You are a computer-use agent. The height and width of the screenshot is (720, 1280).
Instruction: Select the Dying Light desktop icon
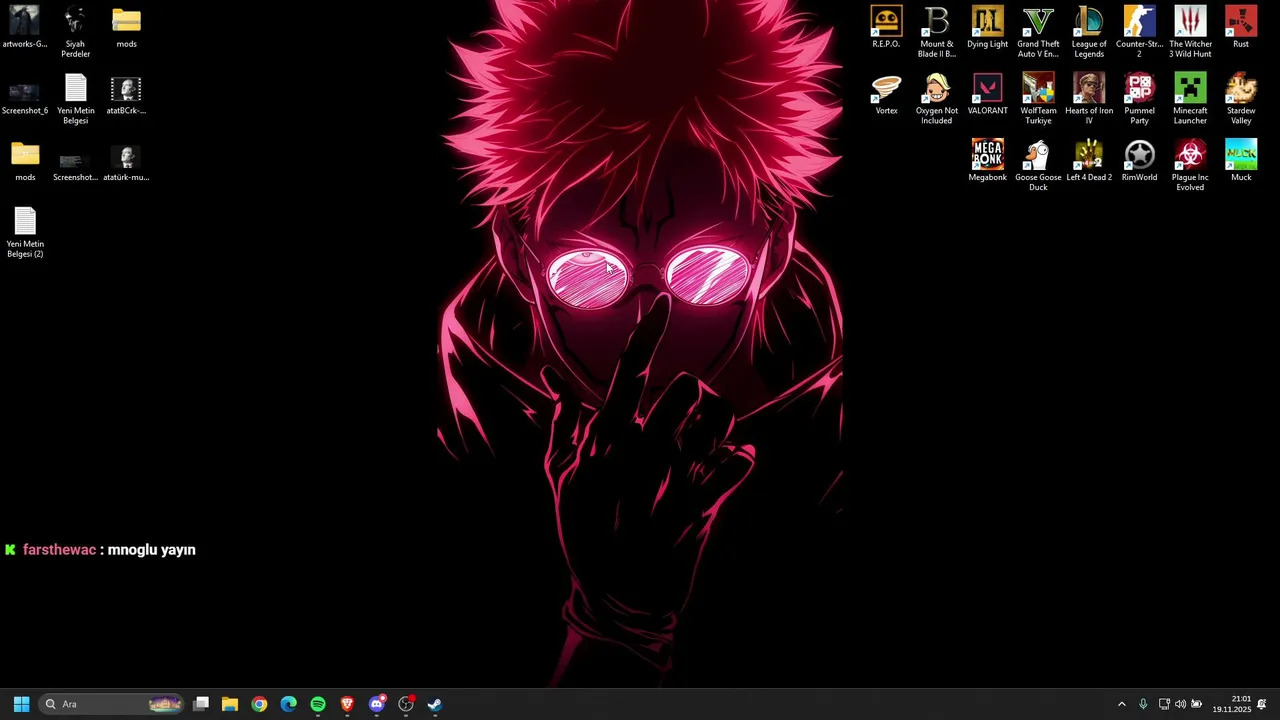click(987, 28)
